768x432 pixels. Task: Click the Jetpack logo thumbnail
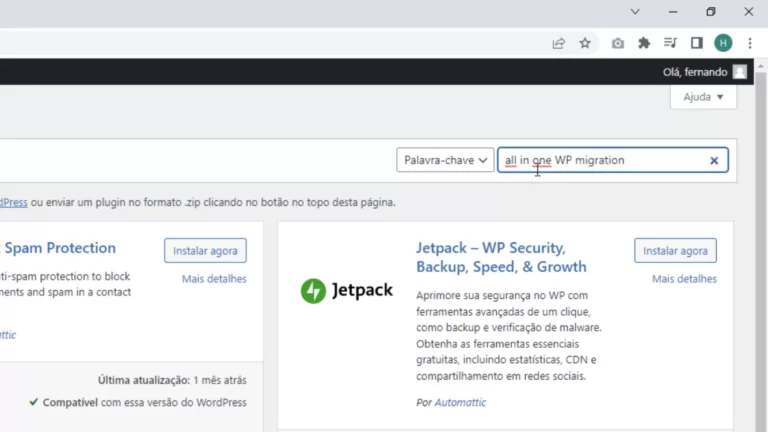[x=347, y=290]
